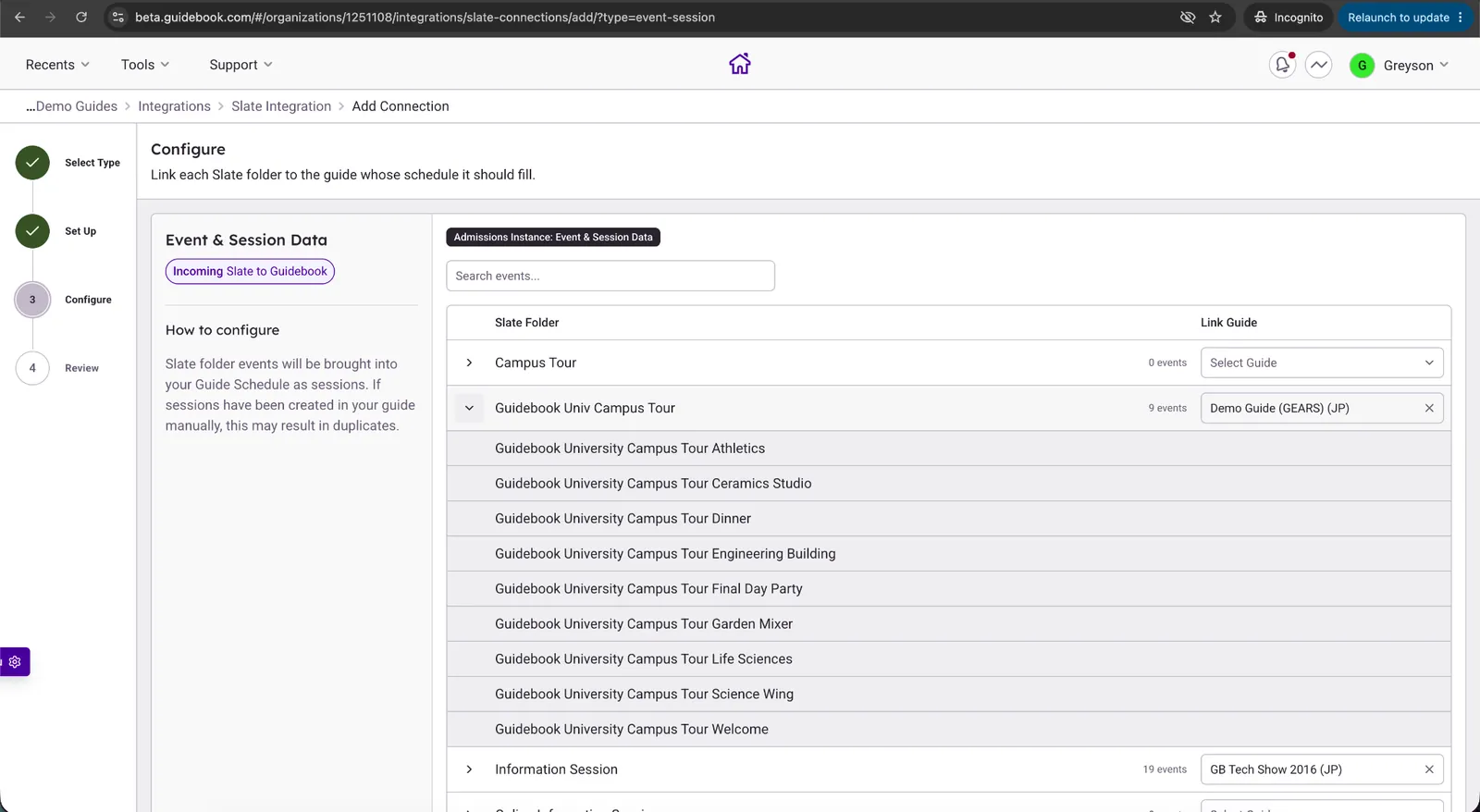Viewport: 1480px width, 812px height.
Task: Go back in browser history
Action: point(19,18)
